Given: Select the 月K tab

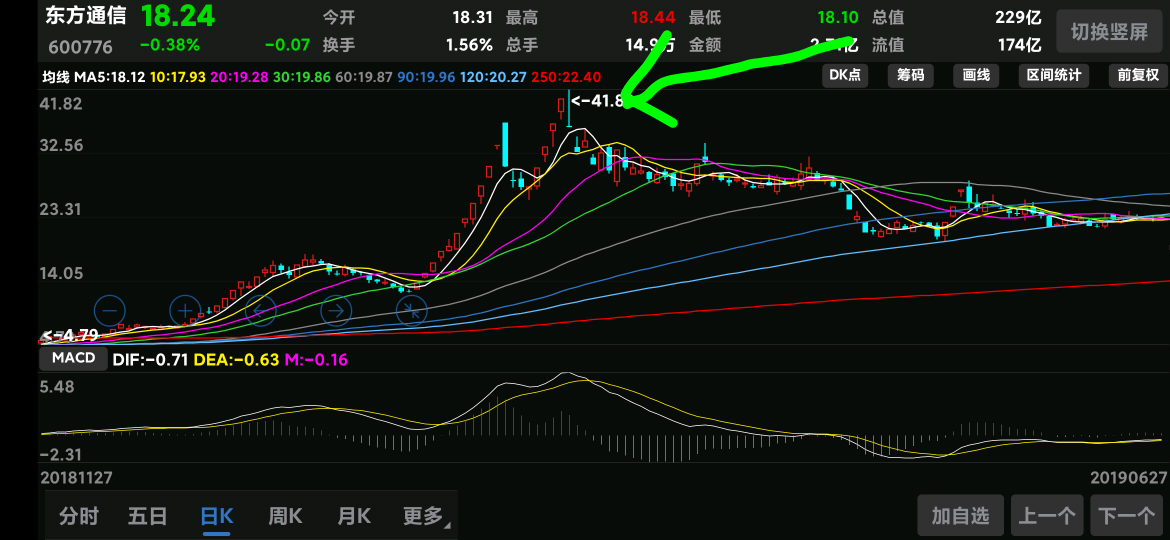Looking at the screenshot, I should (x=354, y=515).
